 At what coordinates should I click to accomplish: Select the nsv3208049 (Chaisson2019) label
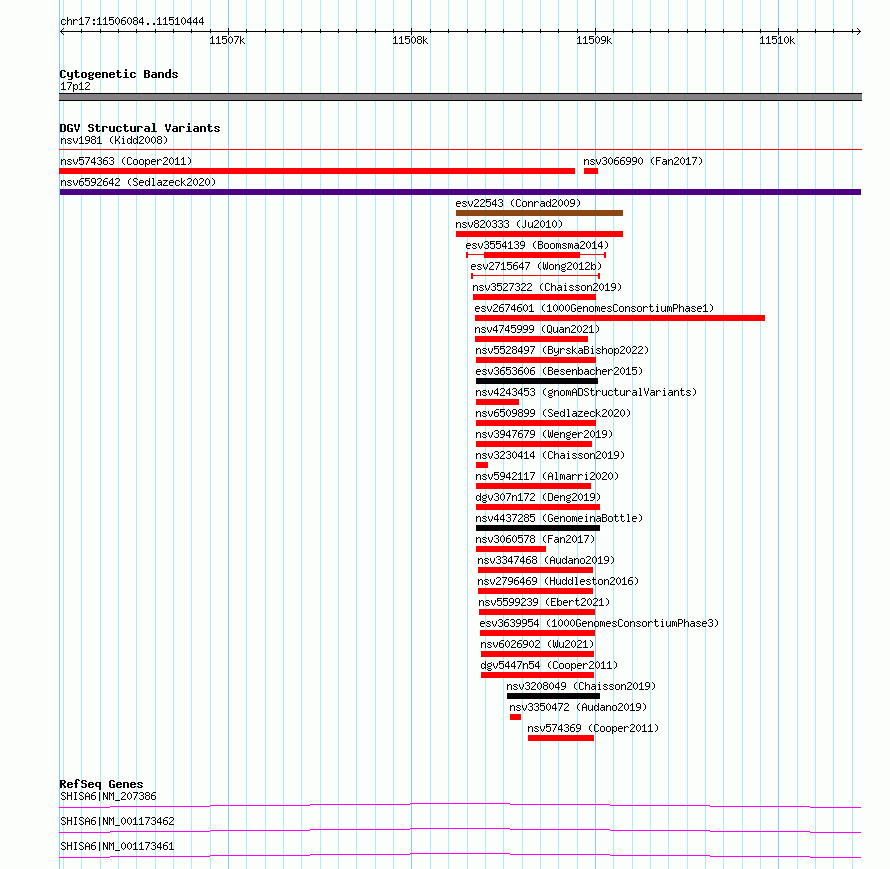(x=581, y=686)
